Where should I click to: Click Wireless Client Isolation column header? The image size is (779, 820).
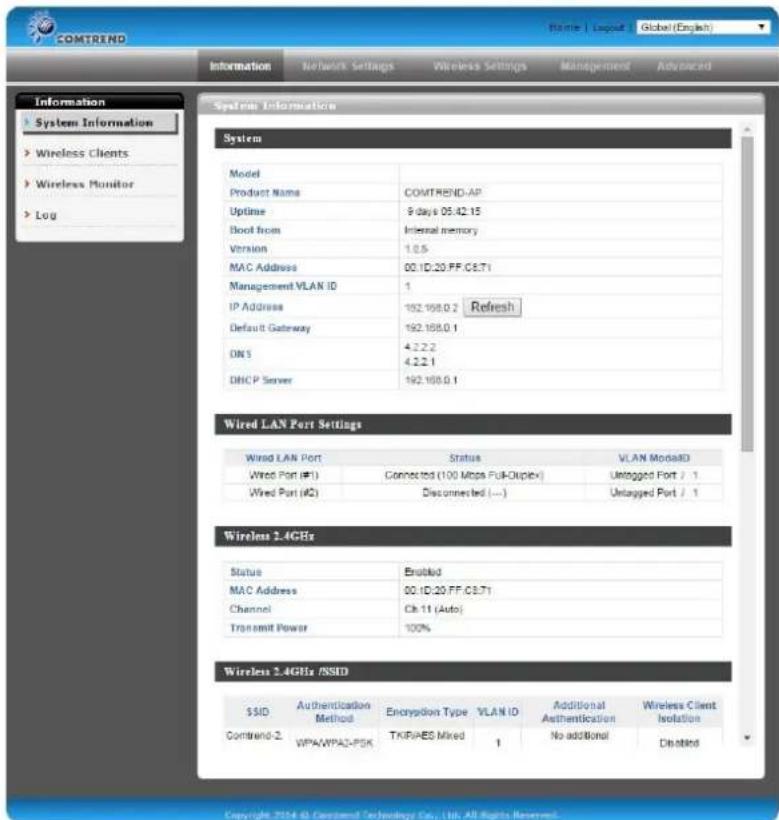tap(679, 712)
